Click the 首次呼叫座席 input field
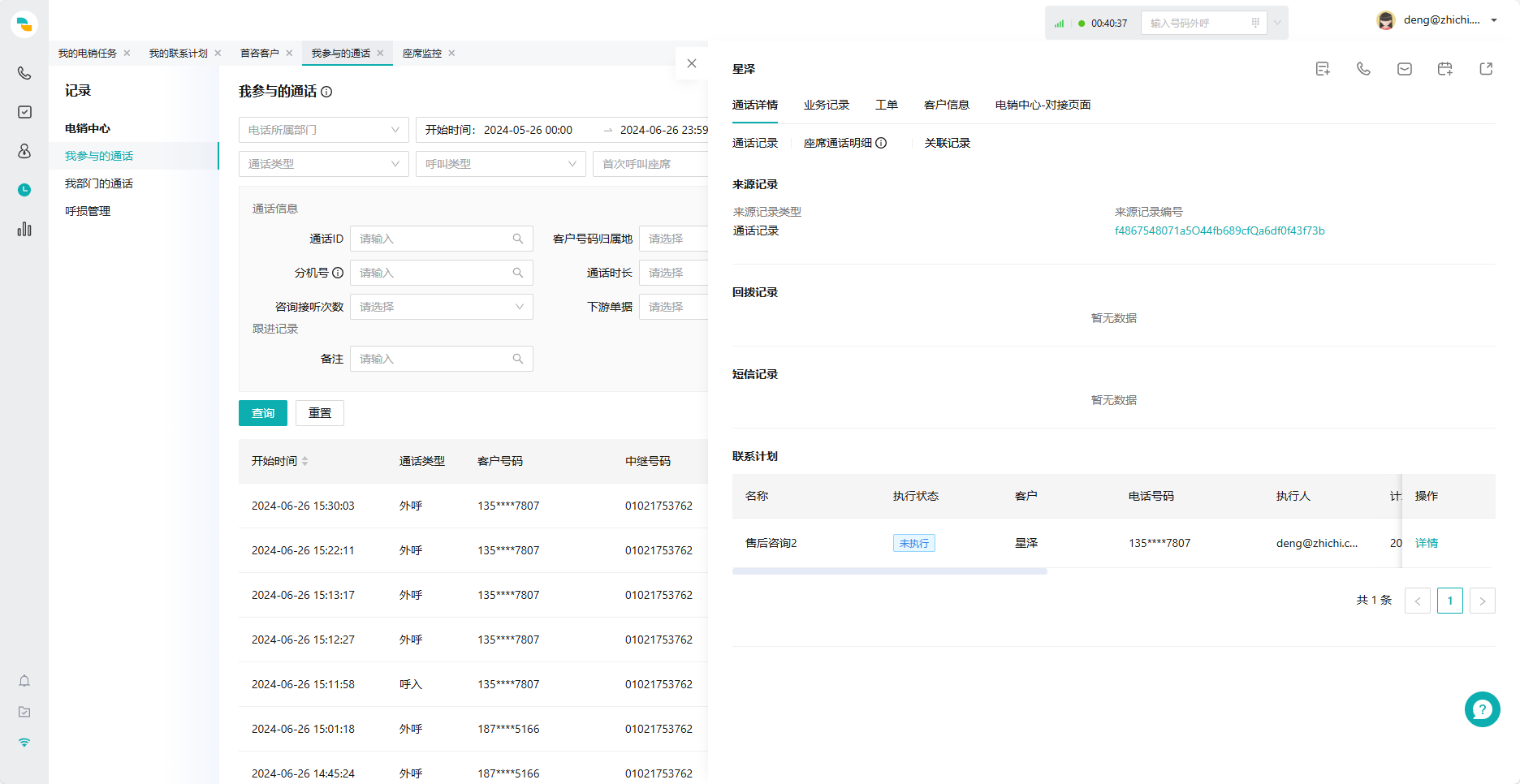The image size is (1520, 784). click(x=650, y=164)
